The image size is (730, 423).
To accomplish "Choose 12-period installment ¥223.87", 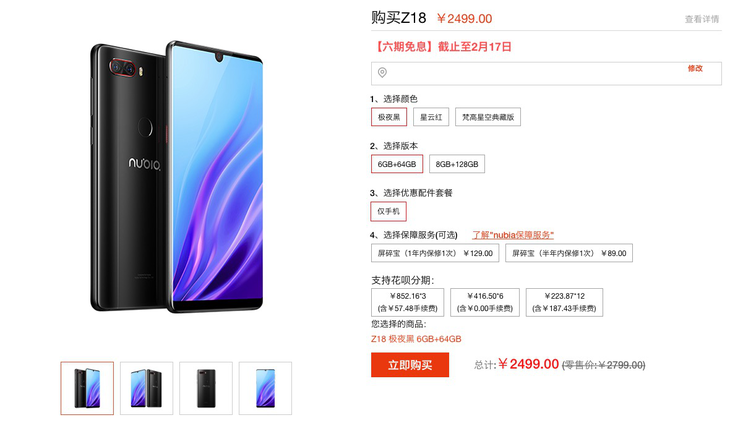I will (564, 302).
